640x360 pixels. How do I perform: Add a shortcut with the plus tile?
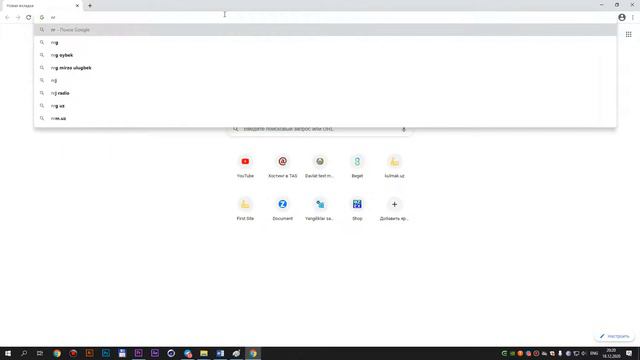tap(394, 209)
